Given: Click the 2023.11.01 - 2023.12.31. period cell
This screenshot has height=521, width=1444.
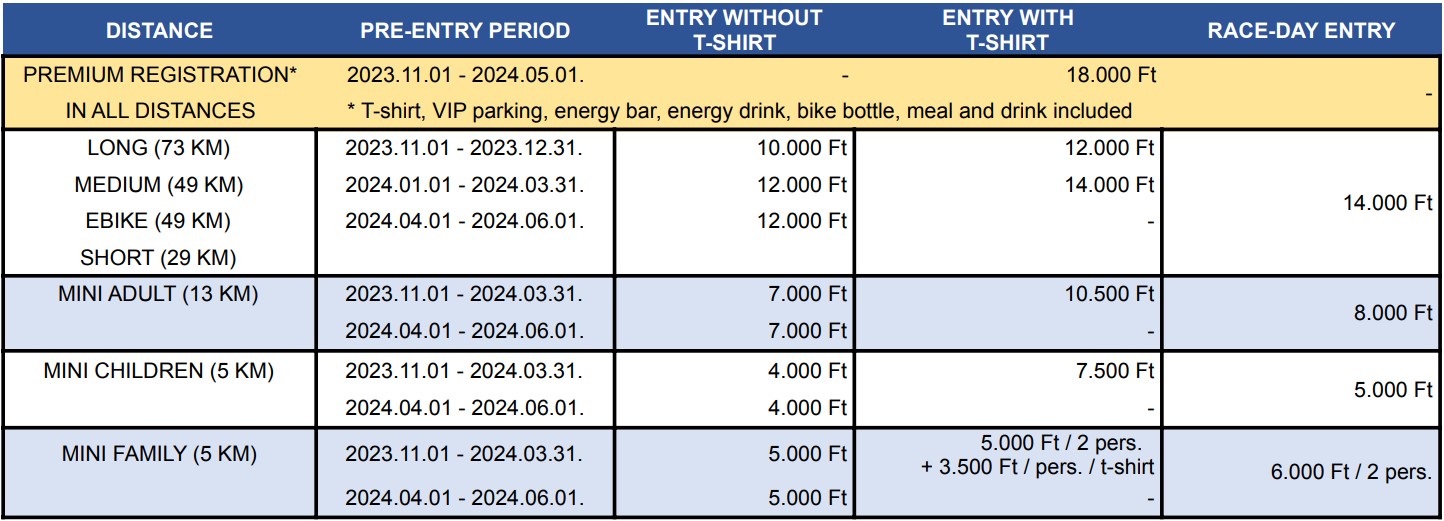Looking at the screenshot, I should point(464,149).
